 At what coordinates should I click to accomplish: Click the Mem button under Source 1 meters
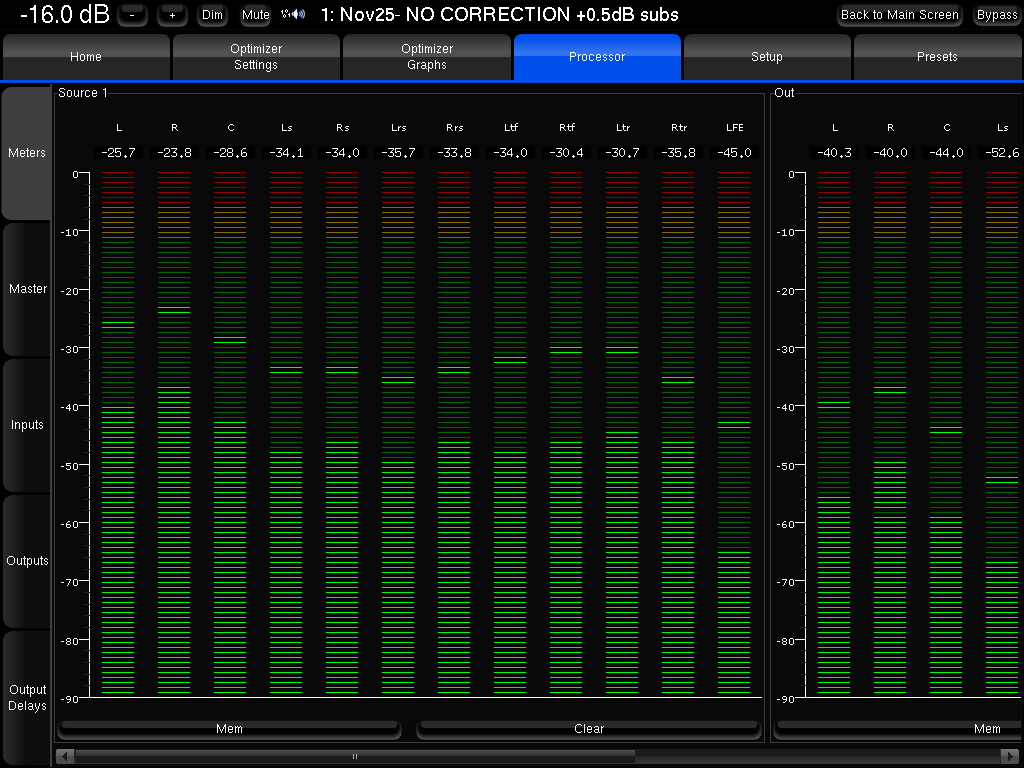point(229,729)
